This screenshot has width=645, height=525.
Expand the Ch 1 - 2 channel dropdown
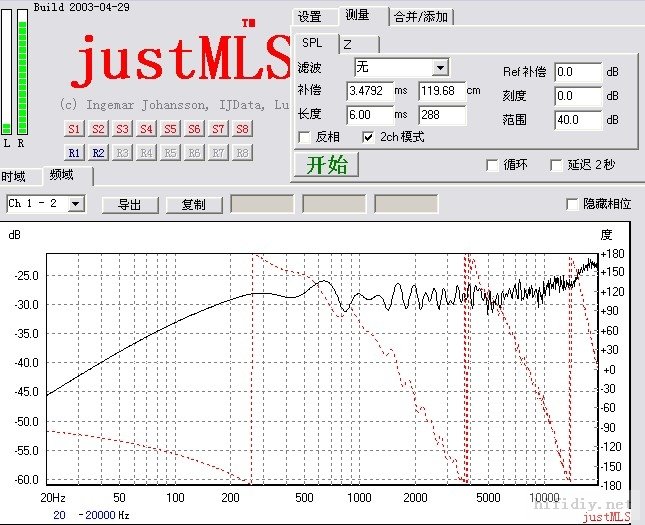click(x=75, y=204)
